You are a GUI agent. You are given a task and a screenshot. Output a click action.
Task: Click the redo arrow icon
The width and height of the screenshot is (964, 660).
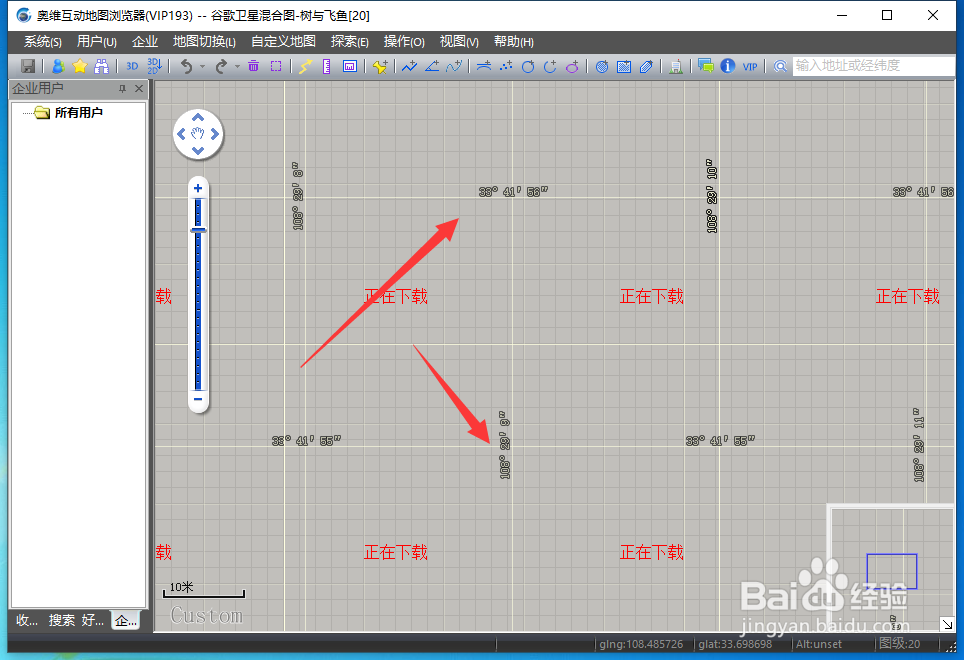(221, 66)
